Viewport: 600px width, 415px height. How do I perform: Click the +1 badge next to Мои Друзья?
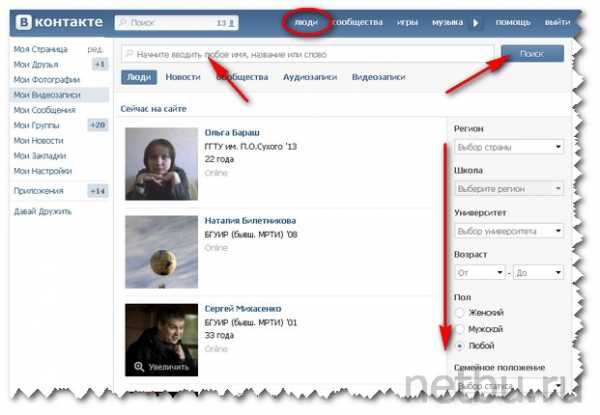tap(99, 64)
